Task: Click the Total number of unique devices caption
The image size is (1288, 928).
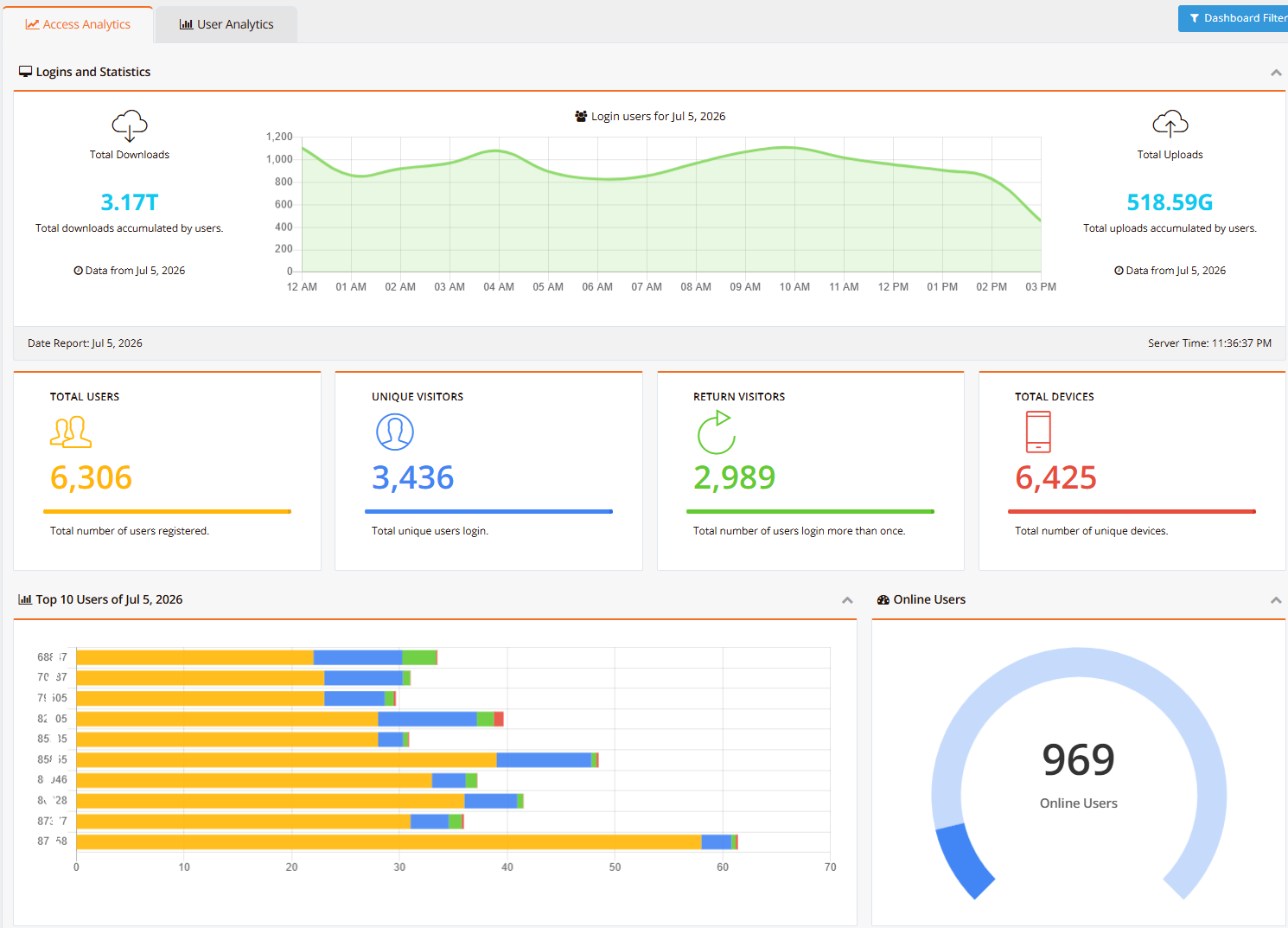Action: coord(1092,531)
